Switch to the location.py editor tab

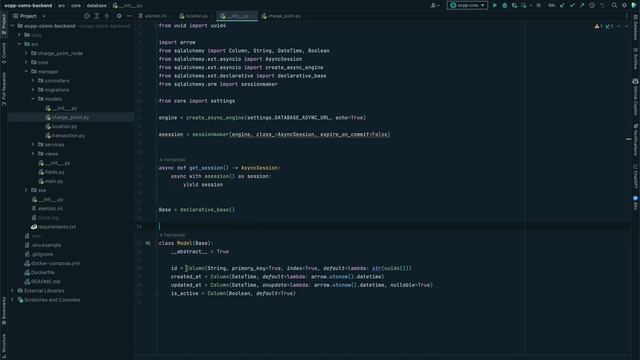(196, 16)
